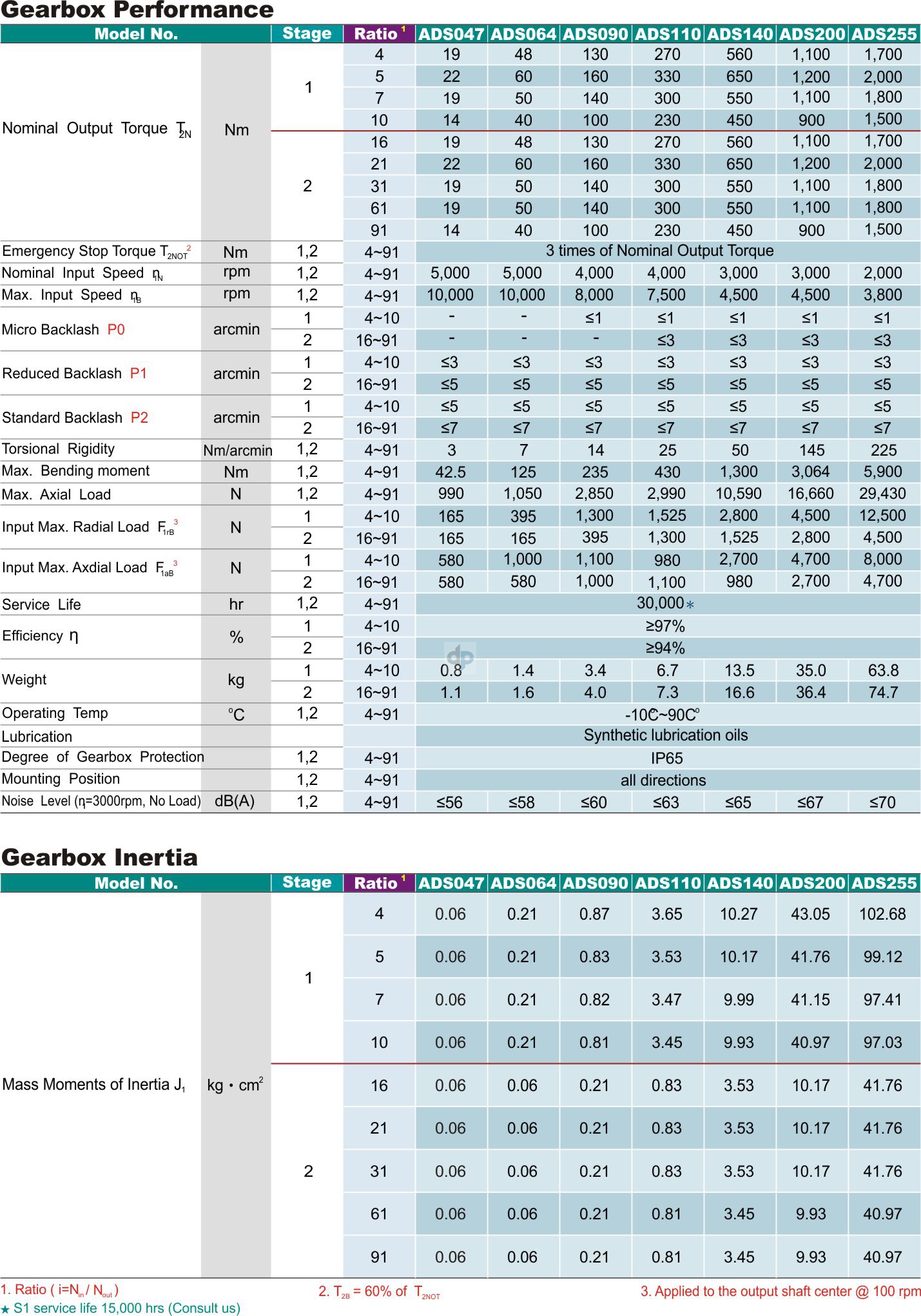Viewport: 921px width, 1316px height.
Task: Click the Gearbox Inertia section heading
Action: pyautogui.click(x=99, y=857)
